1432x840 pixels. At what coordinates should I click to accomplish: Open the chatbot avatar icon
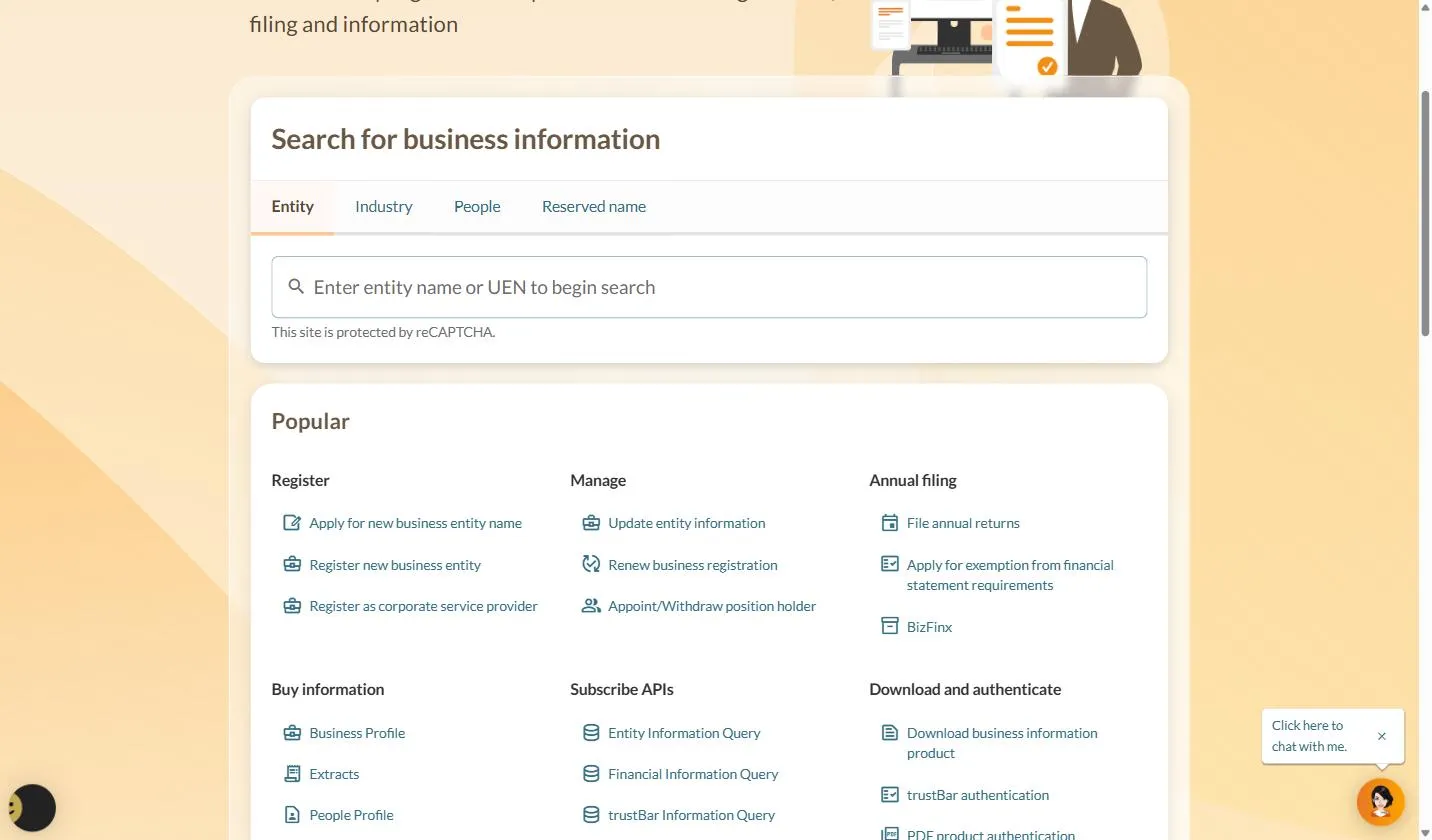[x=1381, y=801]
